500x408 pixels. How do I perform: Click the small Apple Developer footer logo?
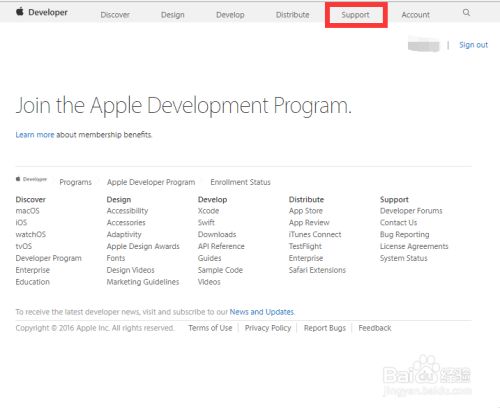tap(31, 179)
